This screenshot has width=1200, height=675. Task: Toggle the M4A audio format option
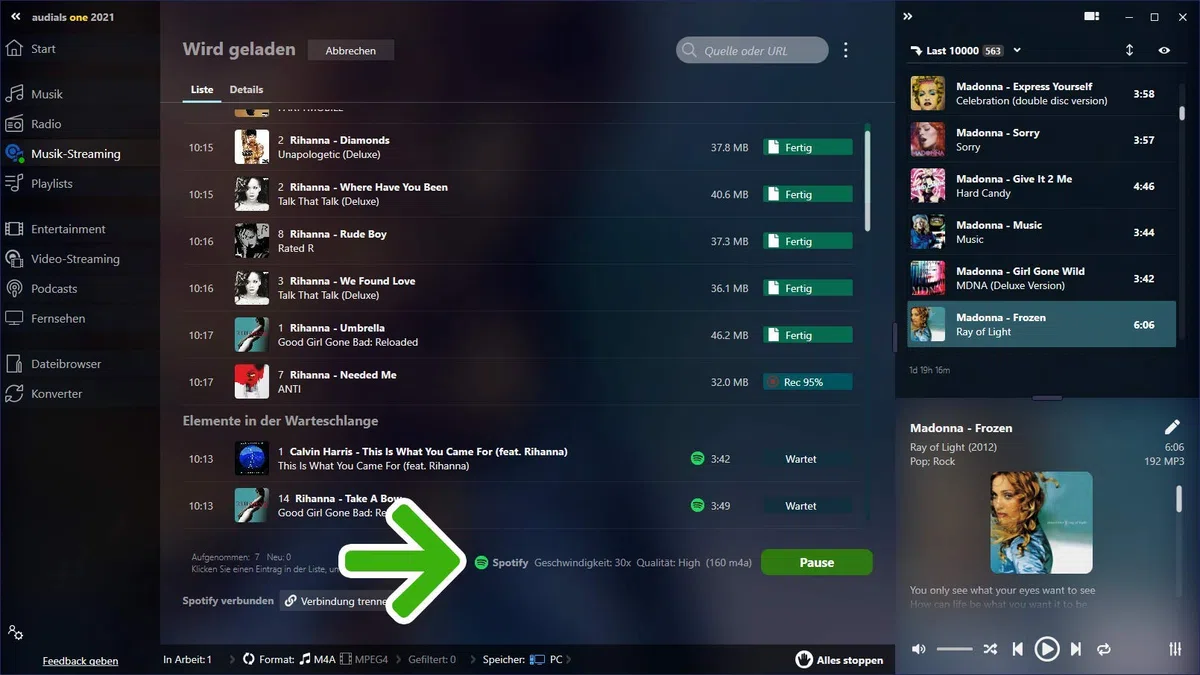point(316,660)
